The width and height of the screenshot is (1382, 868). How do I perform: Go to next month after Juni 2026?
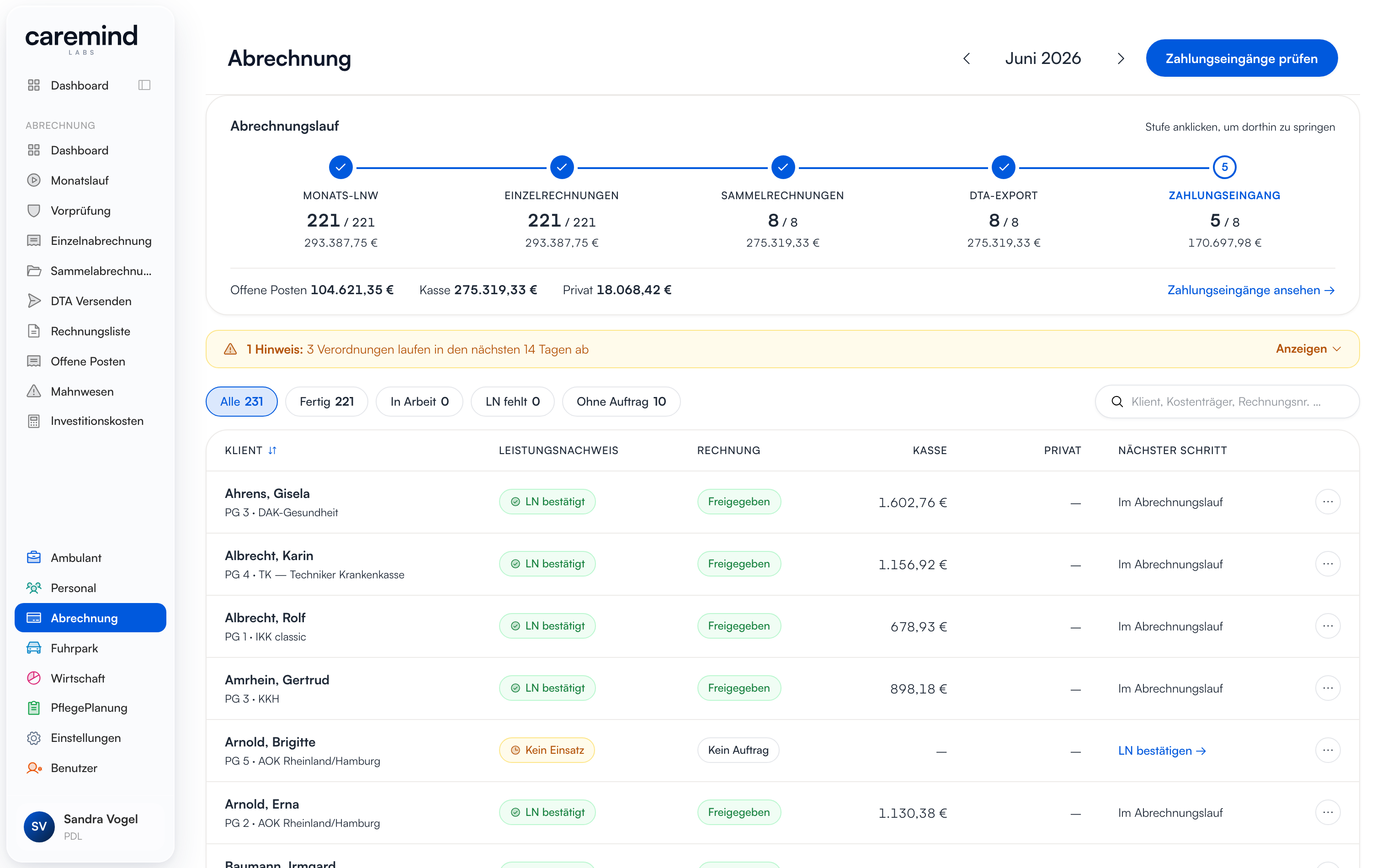[x=1120, y=58]
